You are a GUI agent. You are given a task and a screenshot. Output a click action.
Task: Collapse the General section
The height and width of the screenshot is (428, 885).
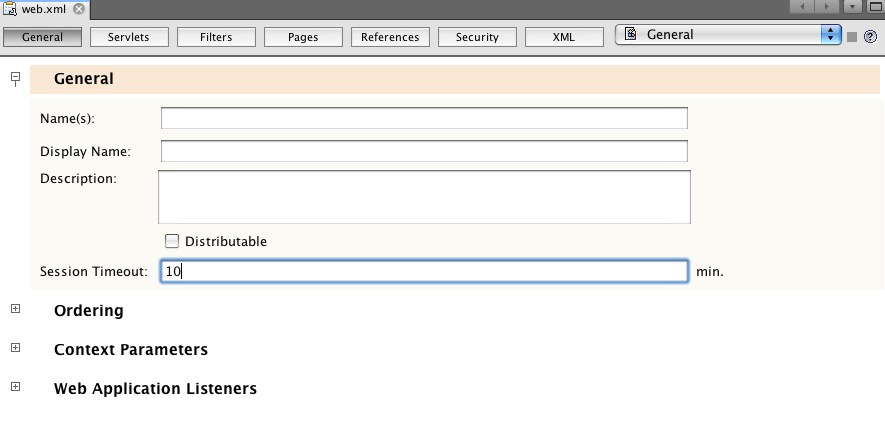point(15,78)
